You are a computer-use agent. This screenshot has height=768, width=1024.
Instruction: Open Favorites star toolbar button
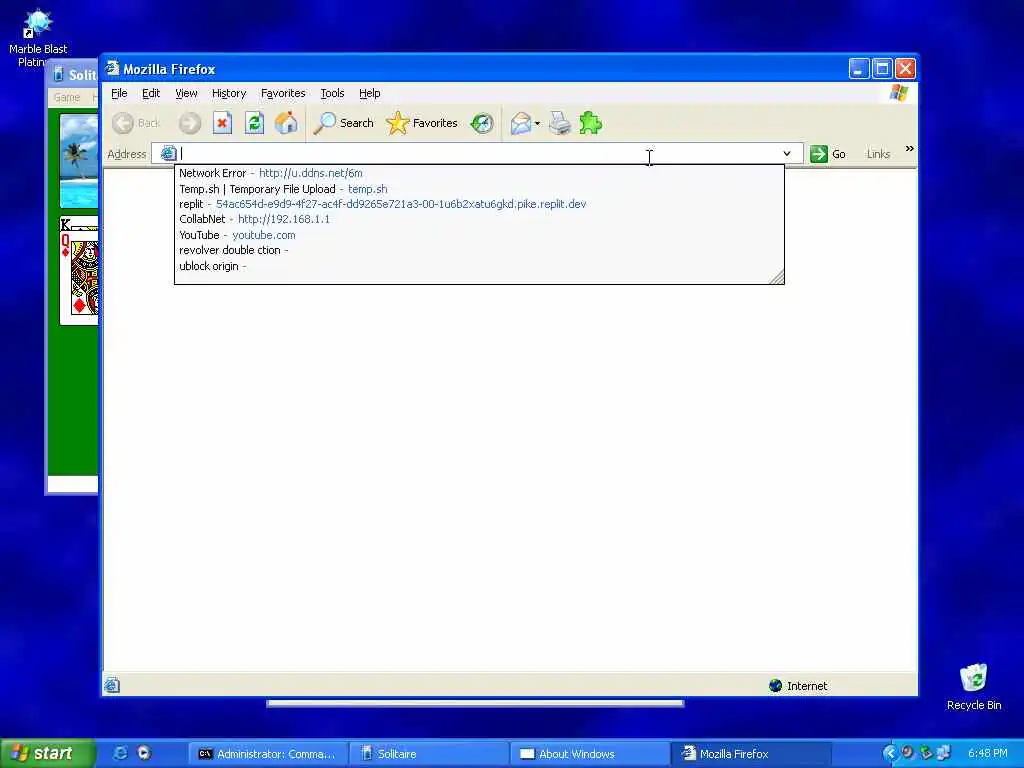point(421,123)
